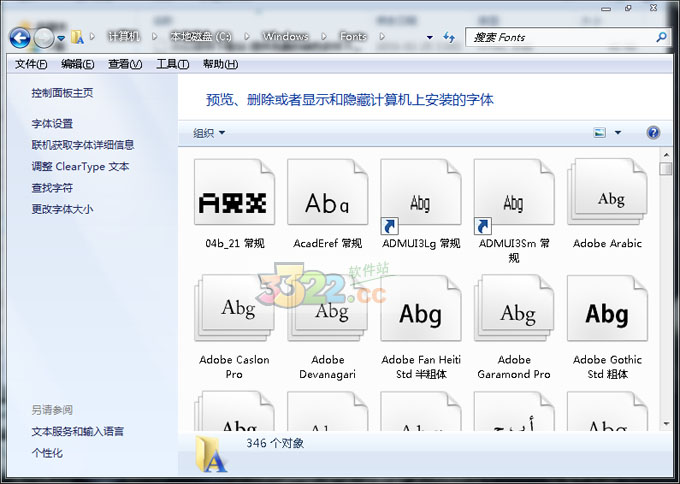
Task: Select Windows breadcrumb segment
Action: click(285, 36)
